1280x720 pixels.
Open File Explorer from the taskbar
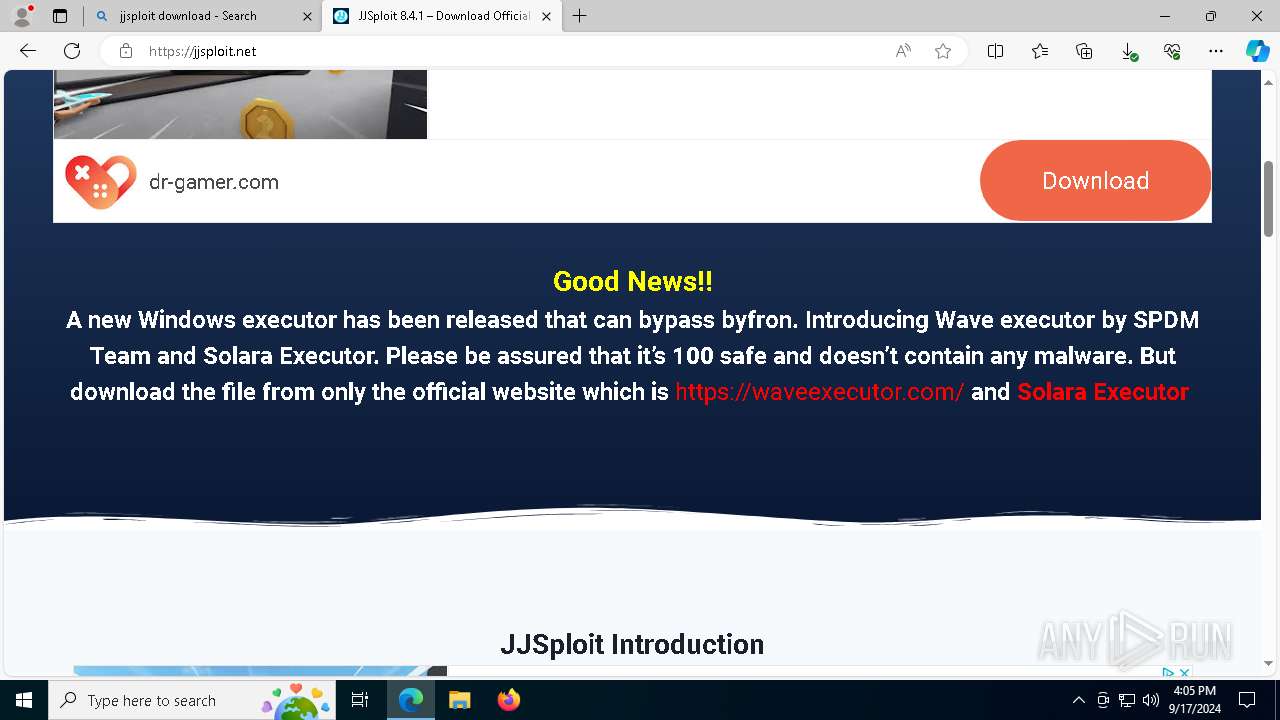coord(460,700)
